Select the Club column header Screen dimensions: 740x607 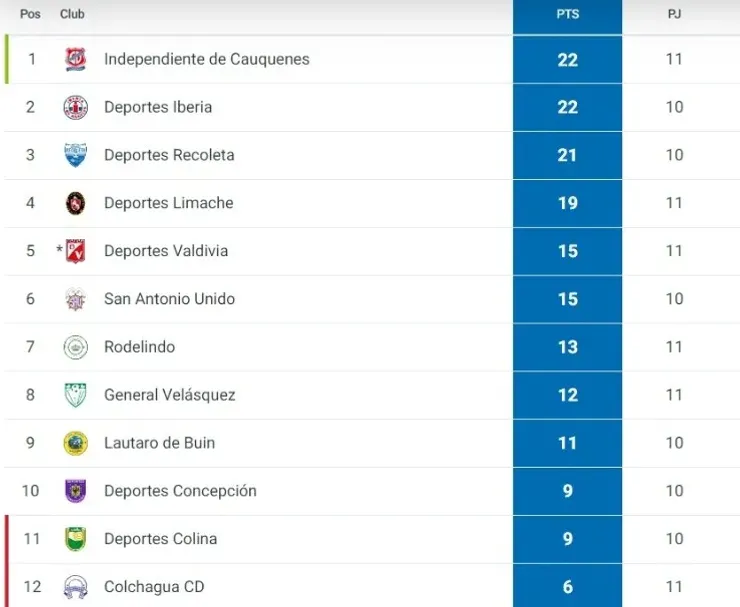coord(72,15)
